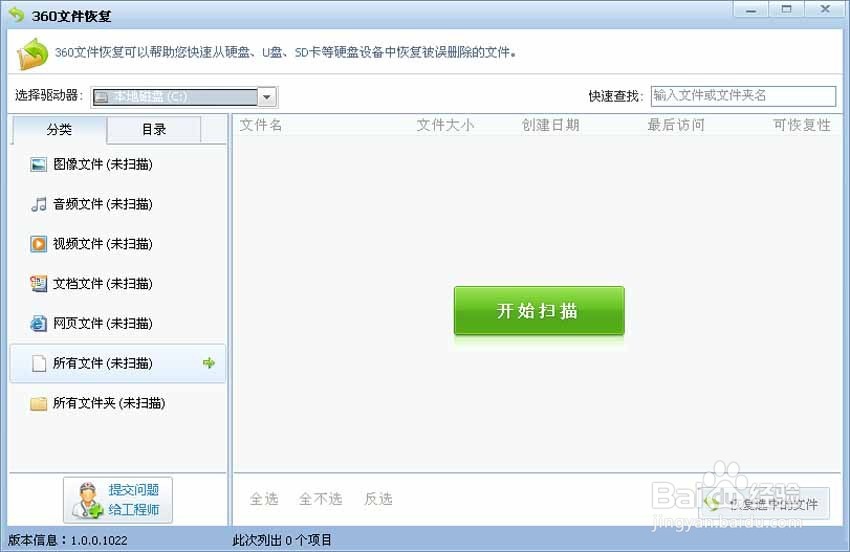Screen dimensions: 850x552
Task: Focus the 快速查找 search input field
Action: 743,96
